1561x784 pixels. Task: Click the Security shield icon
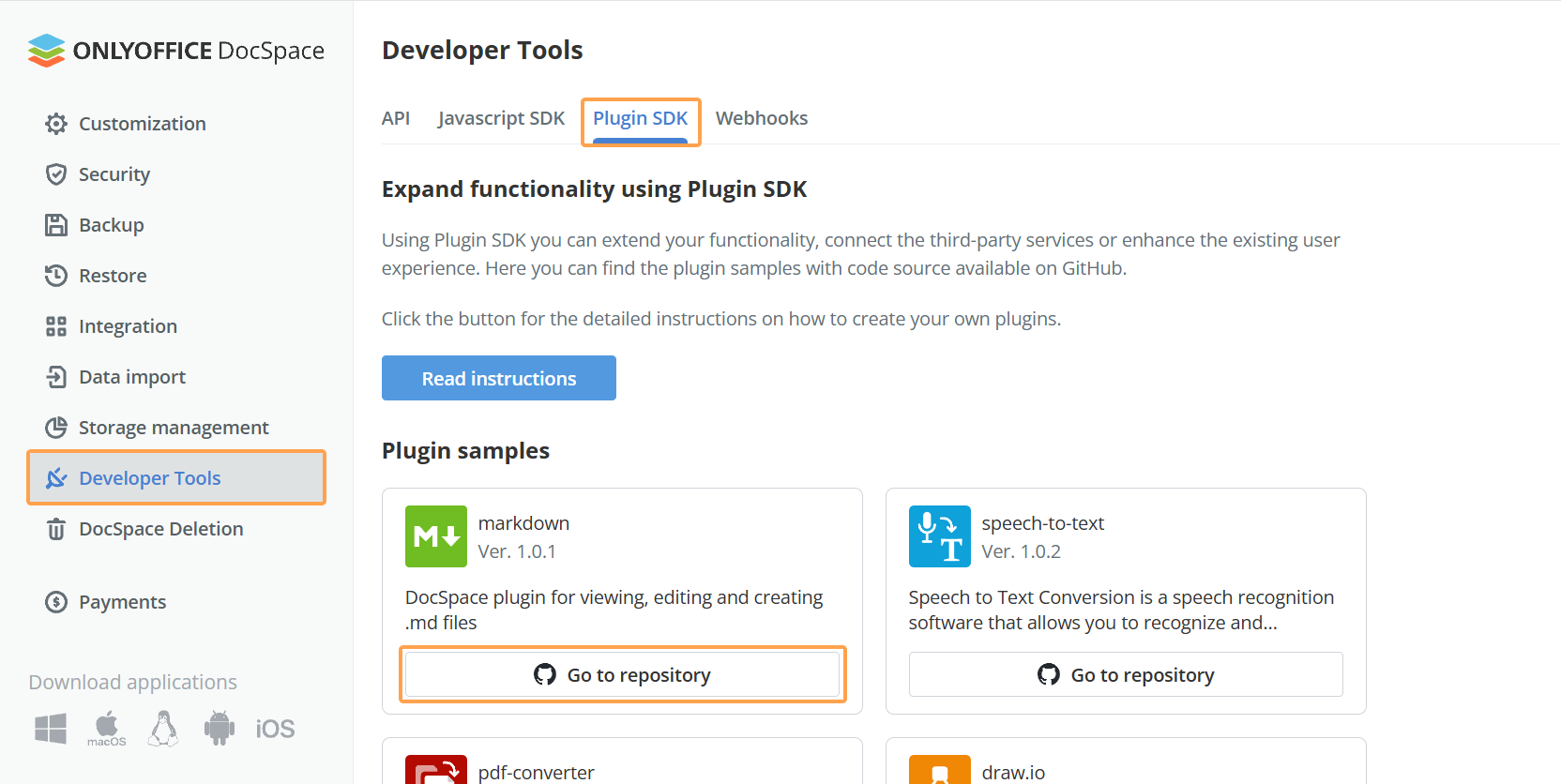coord(56,174)
